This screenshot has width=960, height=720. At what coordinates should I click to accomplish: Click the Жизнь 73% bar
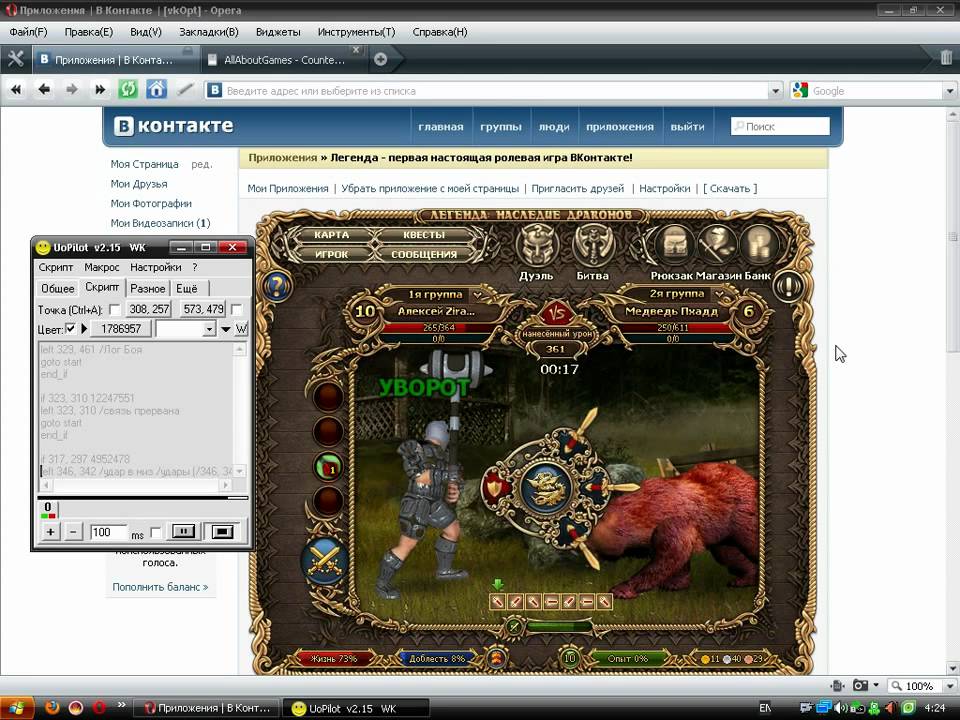click(334, 659)
